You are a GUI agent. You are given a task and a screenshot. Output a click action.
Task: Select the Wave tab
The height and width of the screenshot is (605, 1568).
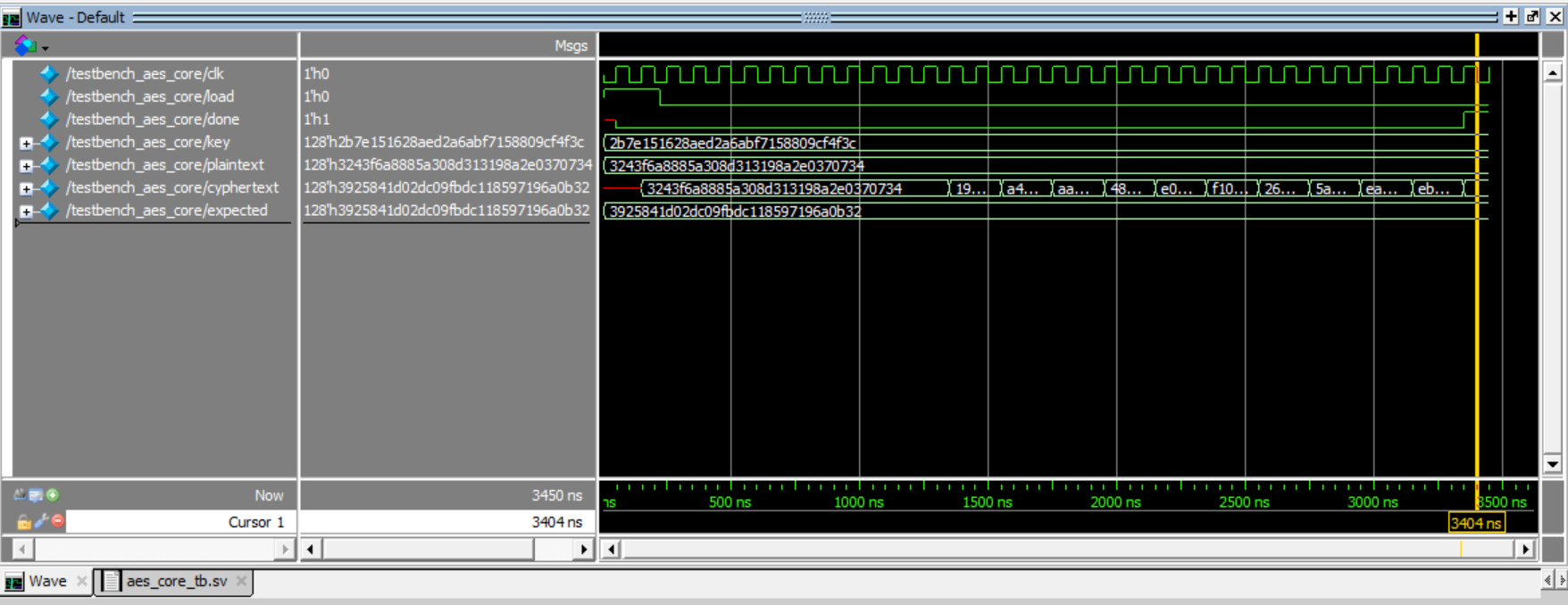pos(46,582)
